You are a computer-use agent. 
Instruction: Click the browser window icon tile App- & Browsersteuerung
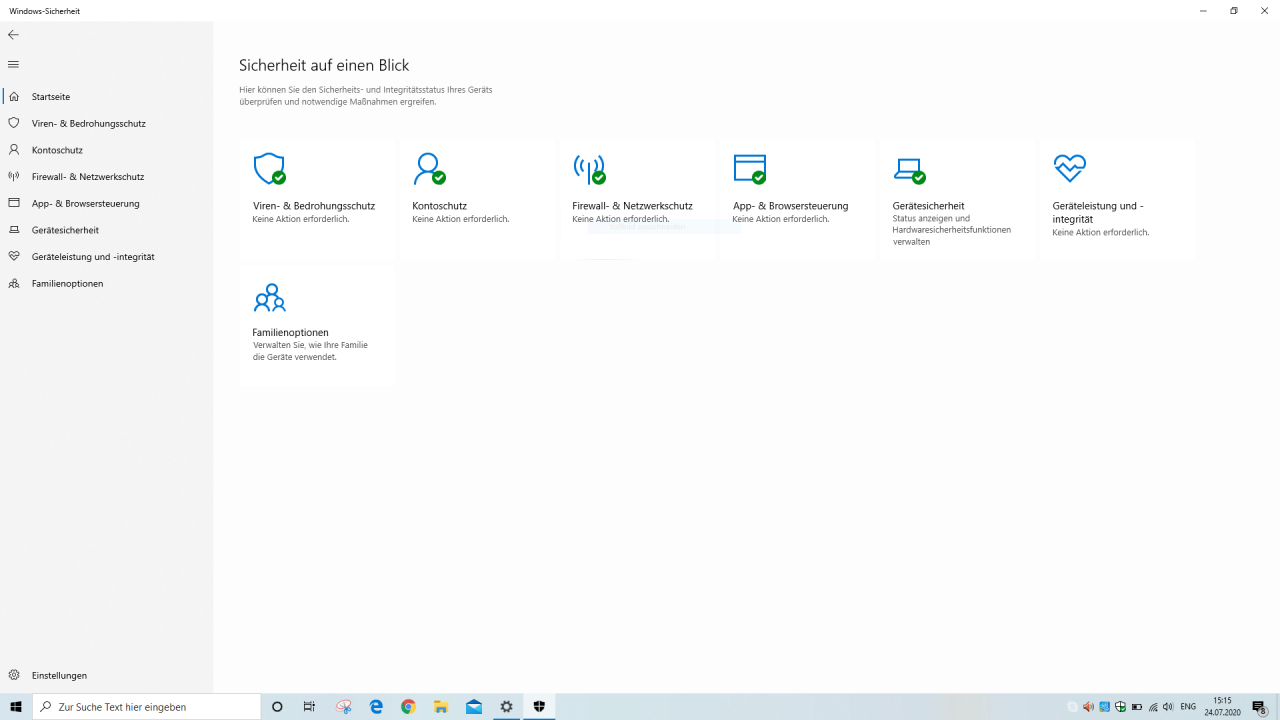click(x=797, y=200)
